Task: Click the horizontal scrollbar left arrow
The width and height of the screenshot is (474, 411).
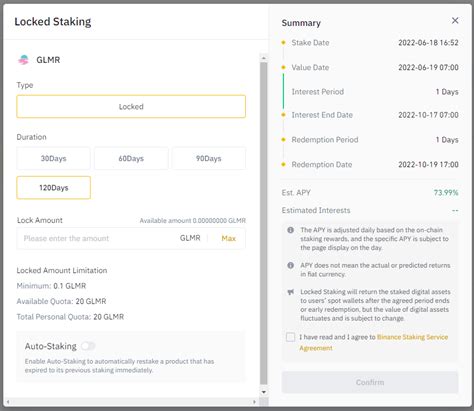Action: pos(8,402)
